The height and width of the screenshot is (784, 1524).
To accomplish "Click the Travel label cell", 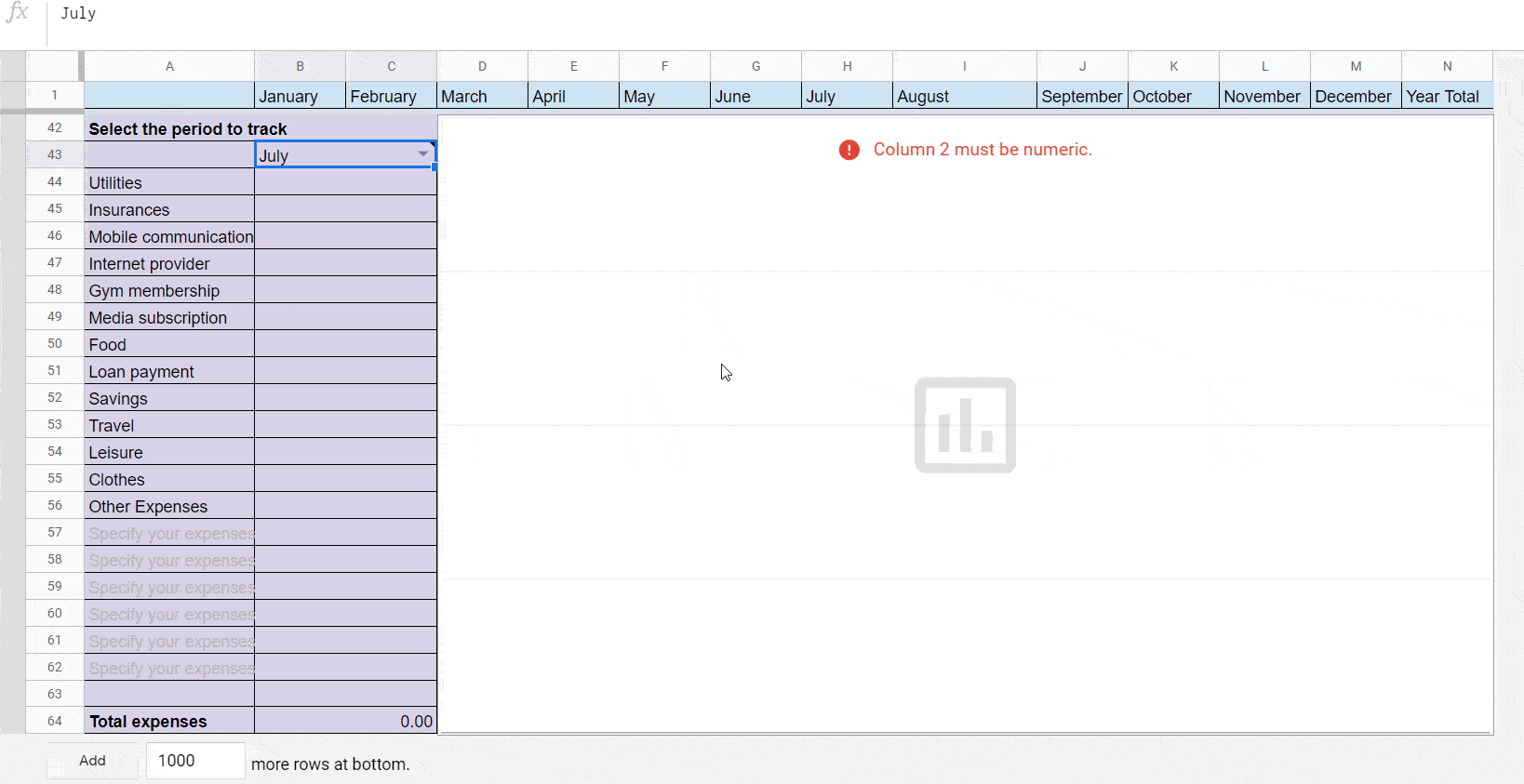I will click(x=169, y=425).
